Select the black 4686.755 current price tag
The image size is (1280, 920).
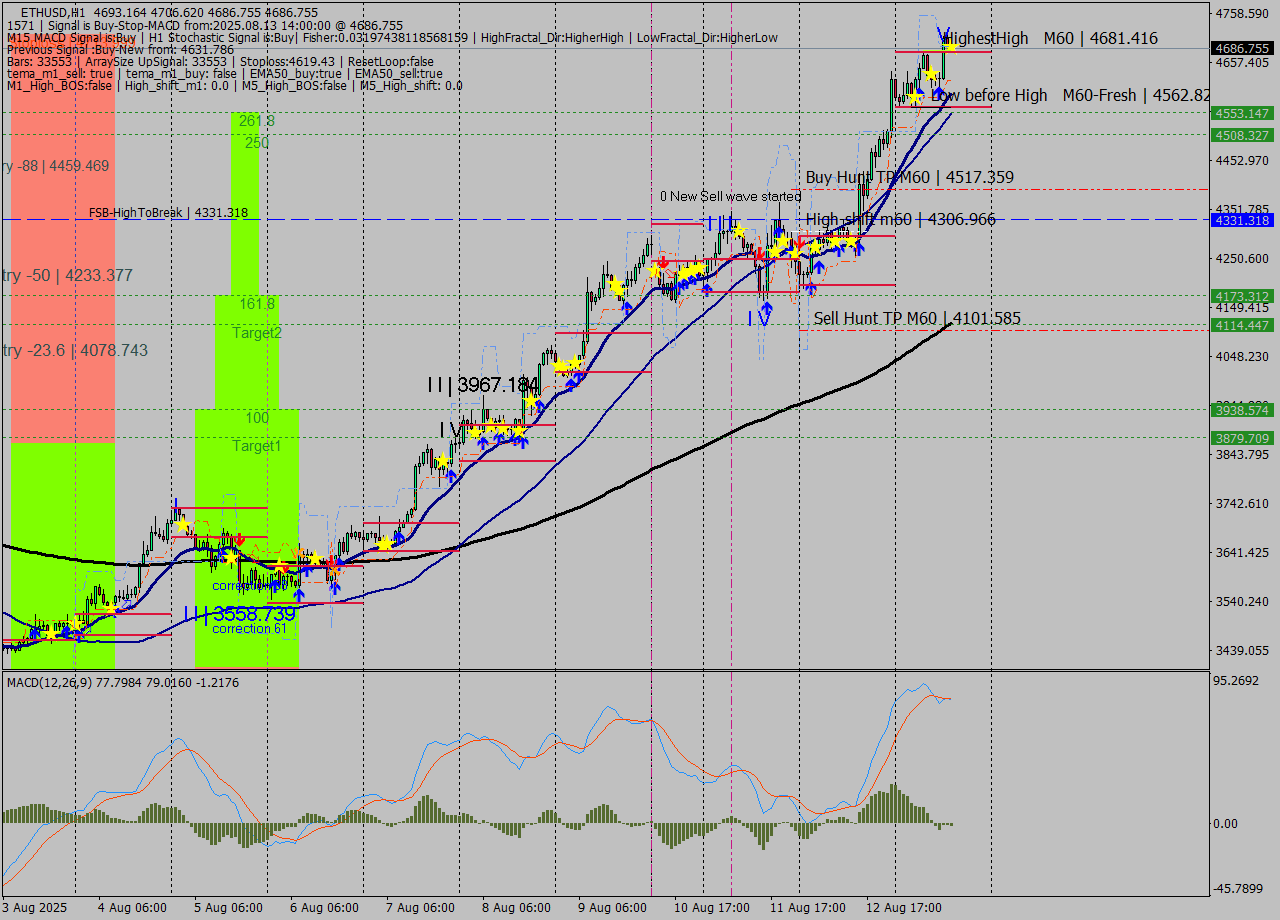coord(1243,46)
